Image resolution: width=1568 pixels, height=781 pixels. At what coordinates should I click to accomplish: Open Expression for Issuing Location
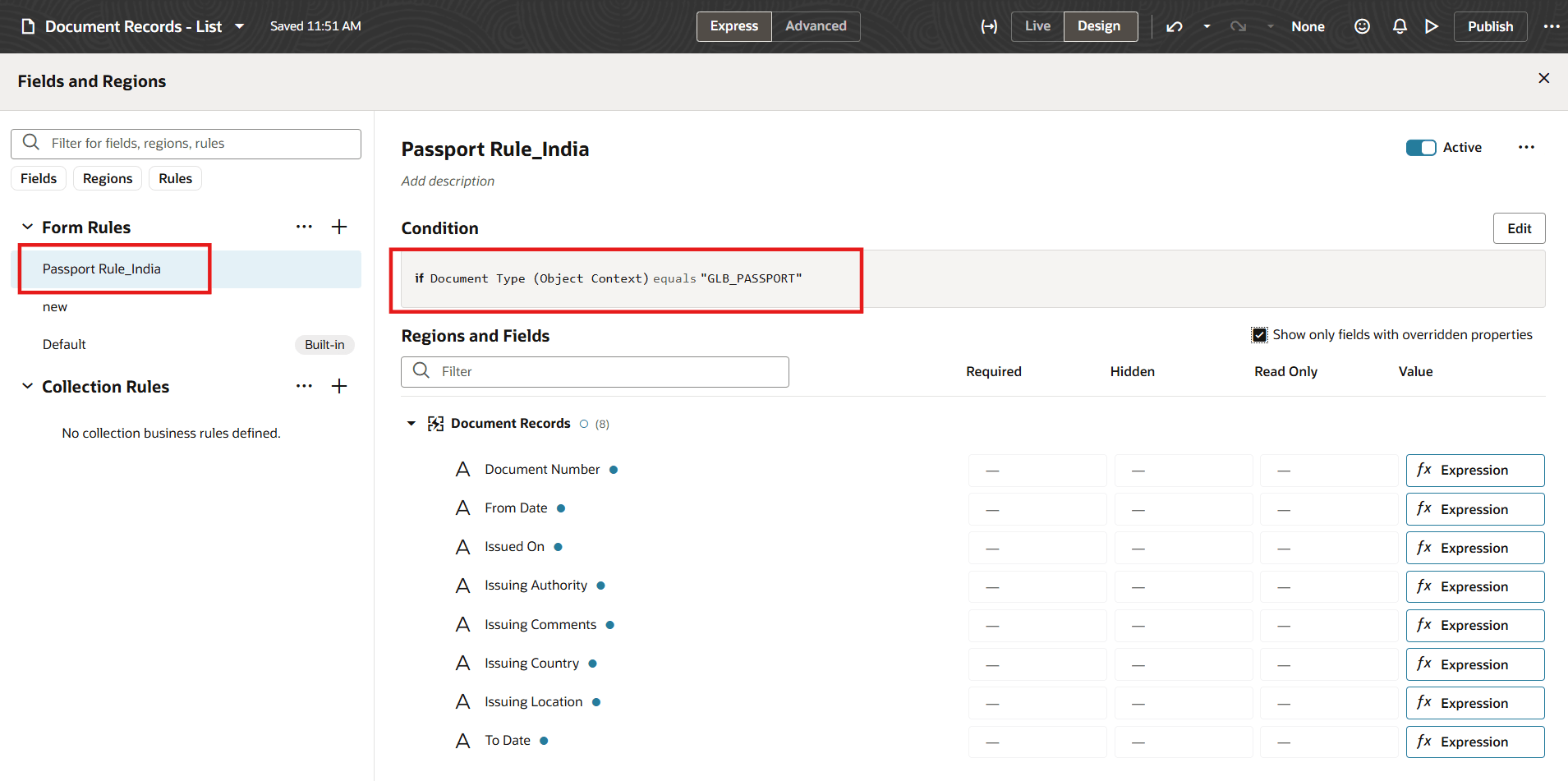coord(1475,703)
